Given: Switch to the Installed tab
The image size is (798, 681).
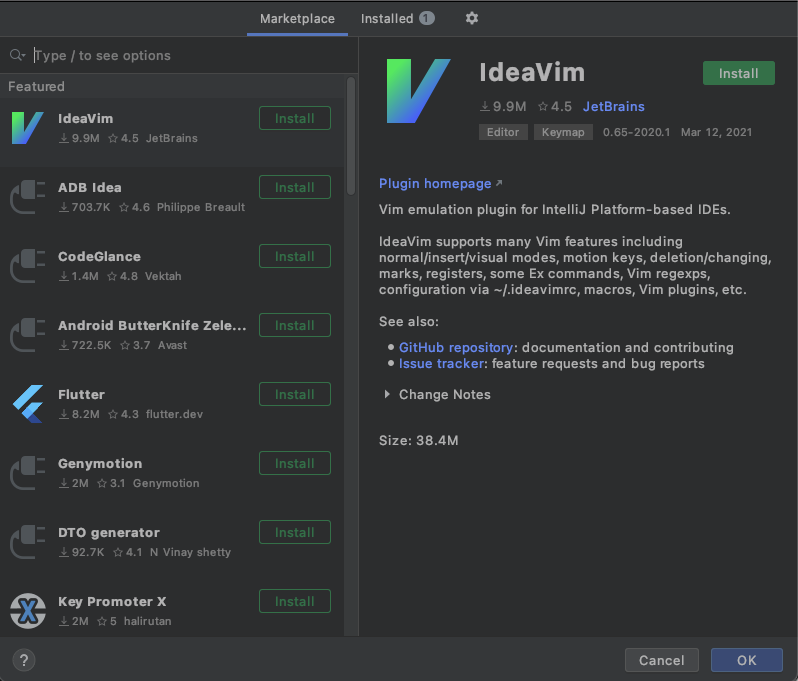Looking at the screenshot, I should [397, 19].
